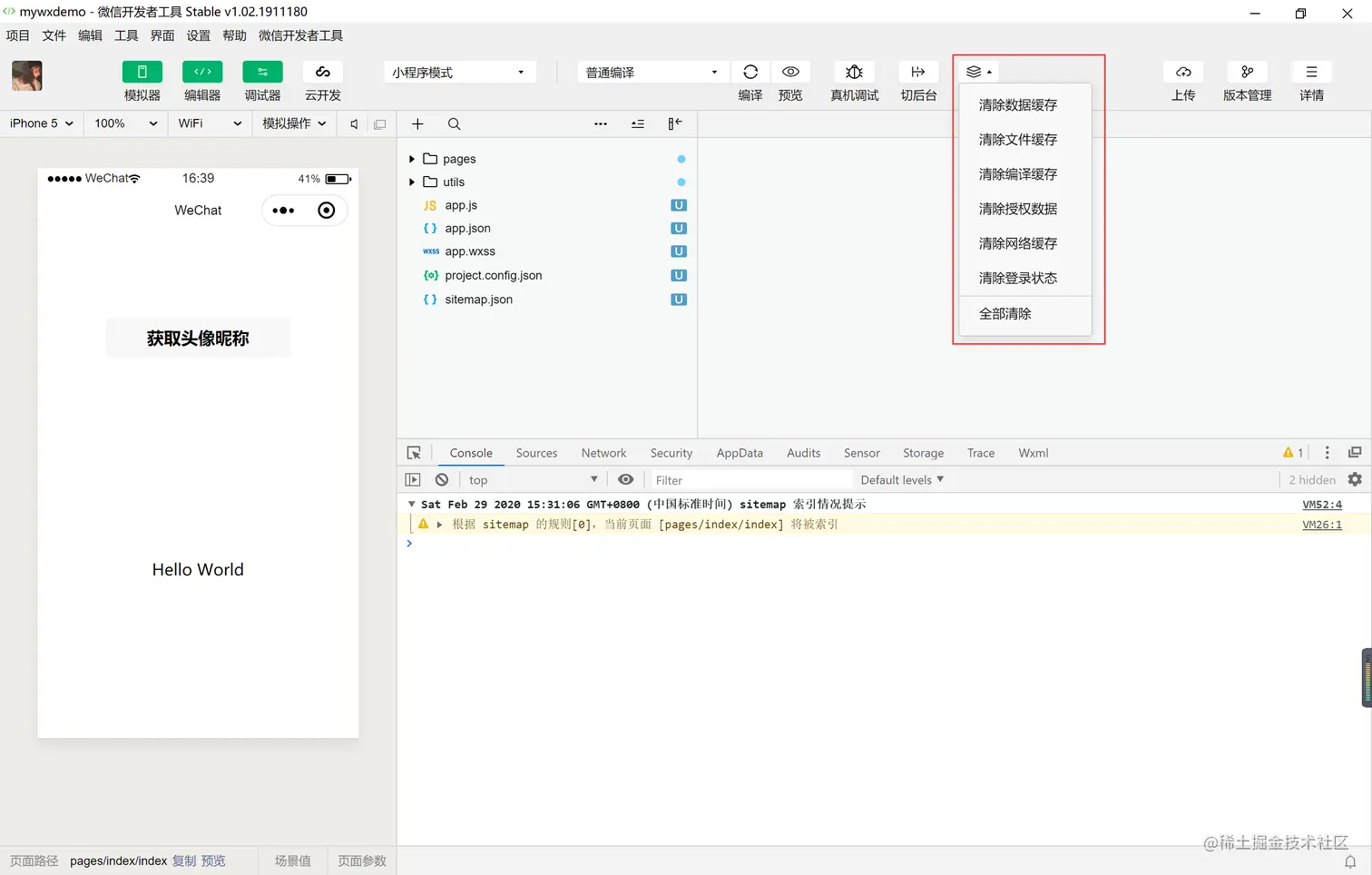This screenshot has width=1372, height=875.
Task: Open the top context dropdown
Action: click(x=534, y=480)
